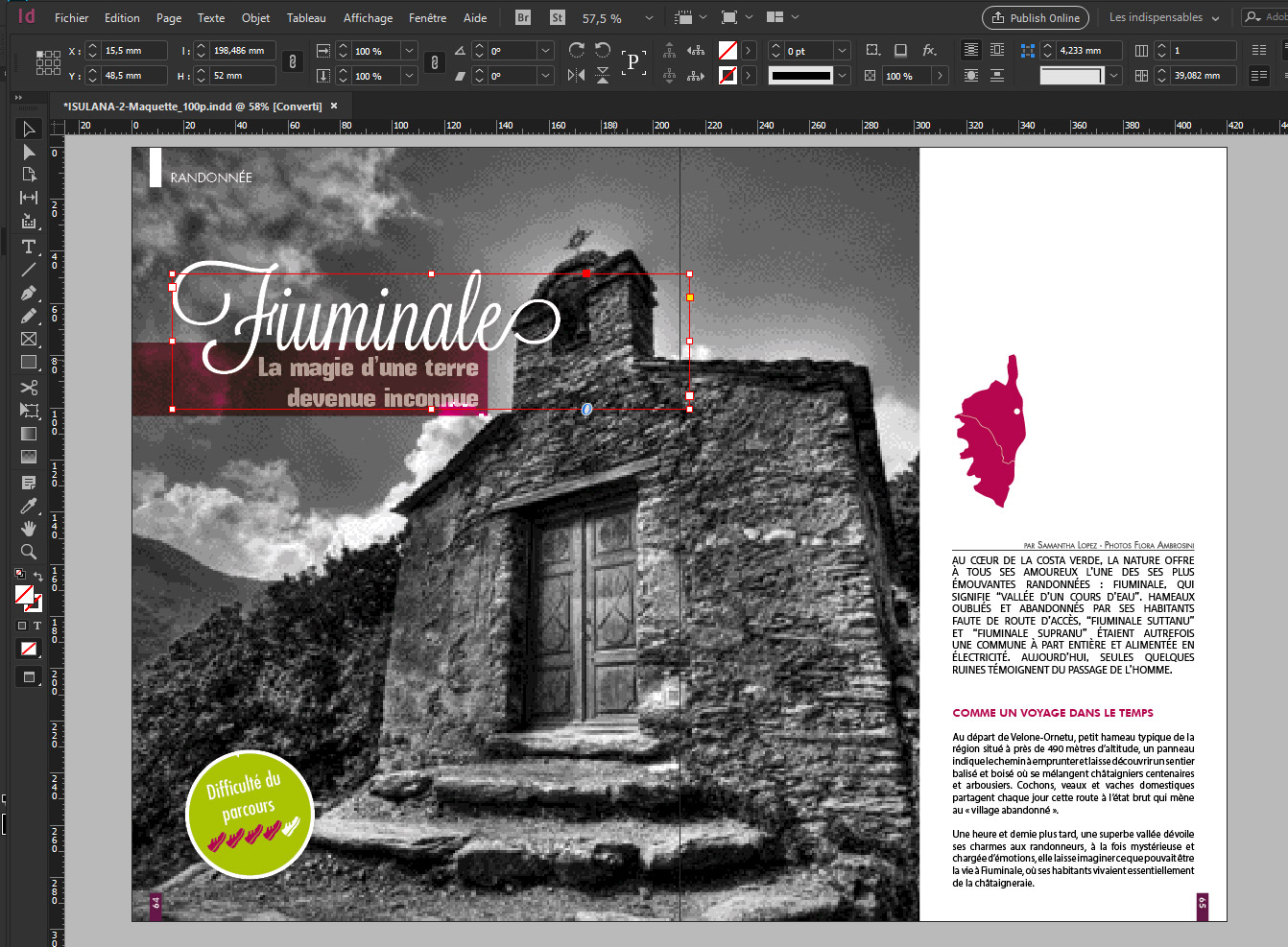Expand the Les indispensables workspace menu
This screenshot has width=1288, height=947.
point(1164,18)
